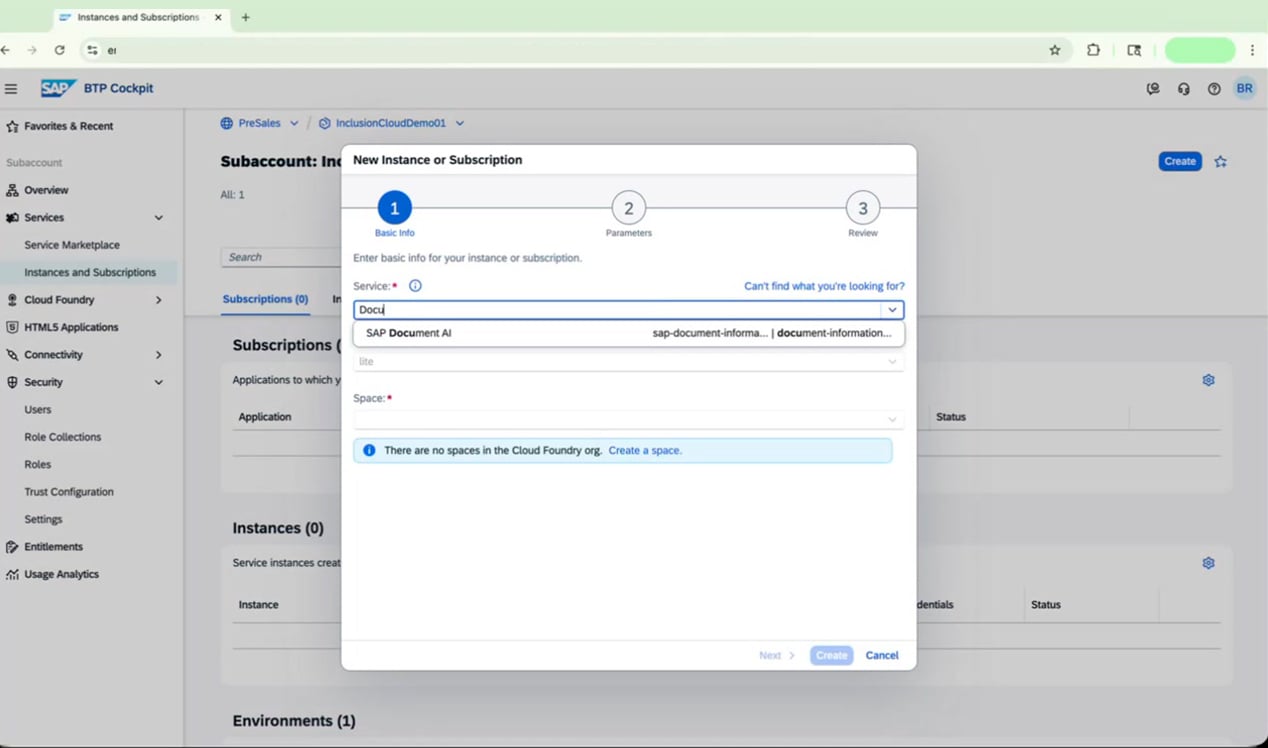Collapse the Services section chevron
Image resolution: width=1268 pixels, height=748 pixels.
point(158,217)
